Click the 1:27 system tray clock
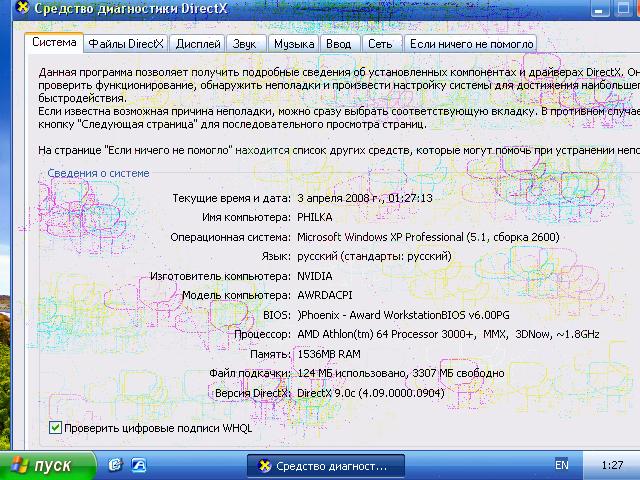 click(x=612, y=465)
